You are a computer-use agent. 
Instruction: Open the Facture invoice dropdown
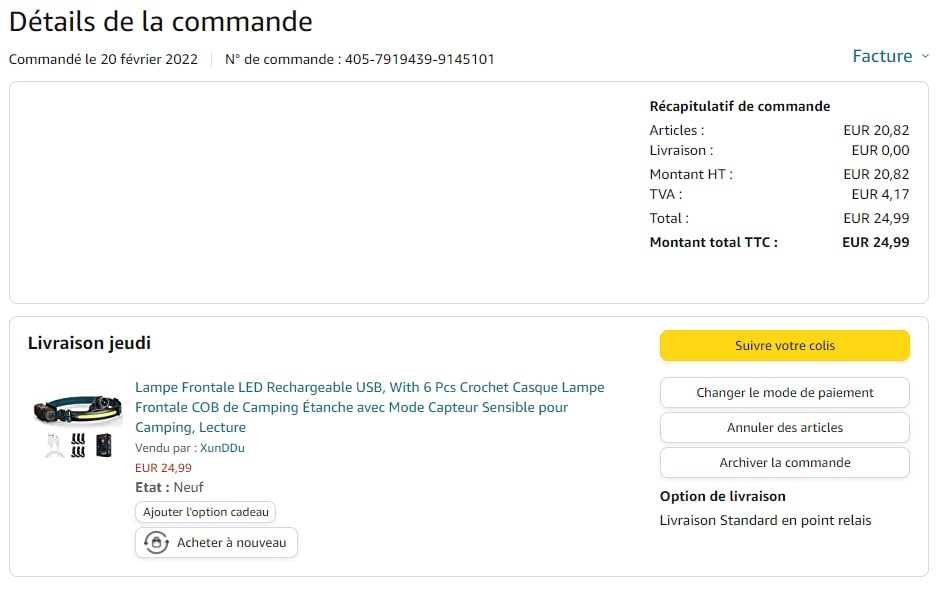tap(882, 57)
